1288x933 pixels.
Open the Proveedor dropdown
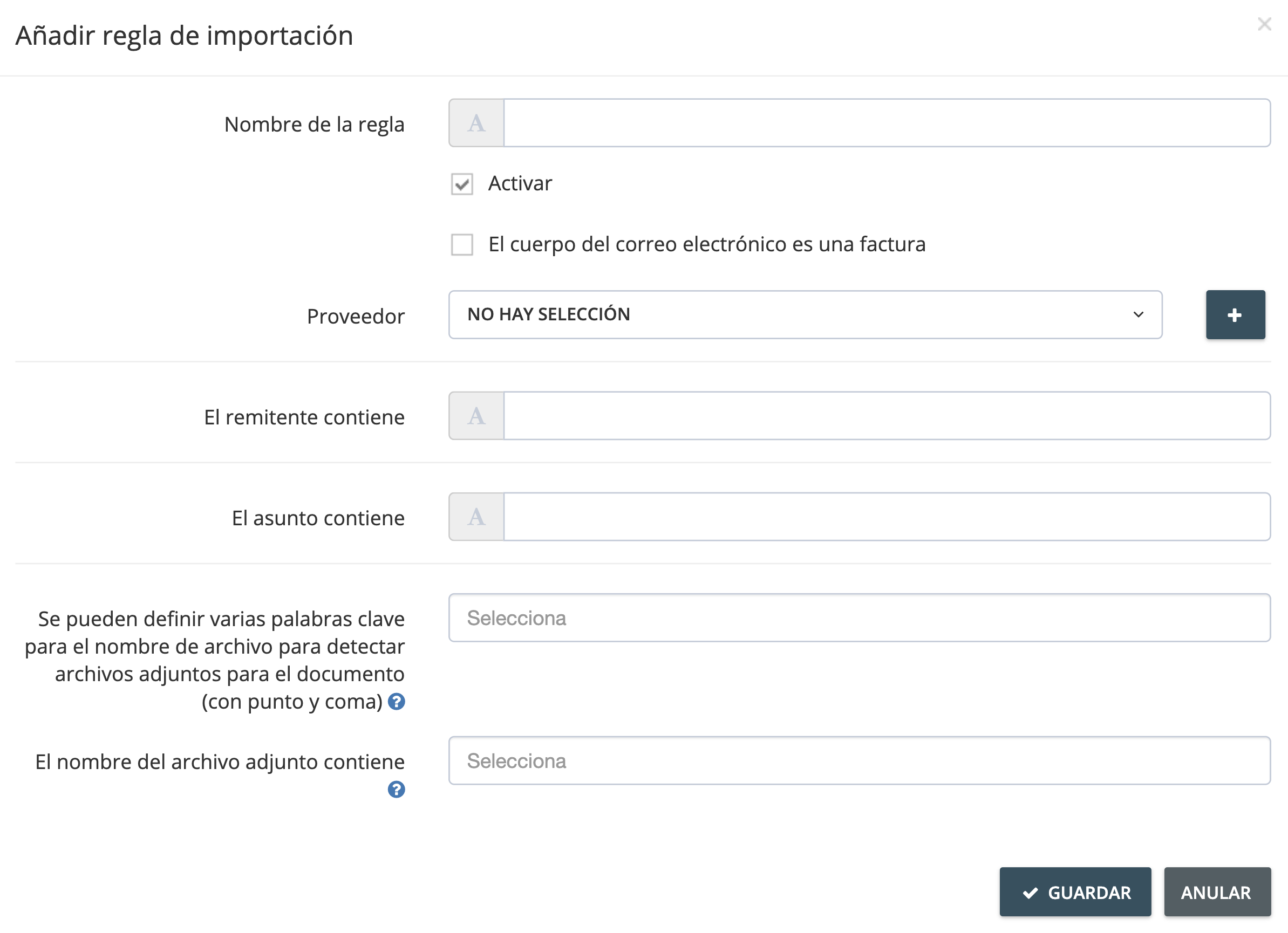pyautogui.click(x=805, y=315)
